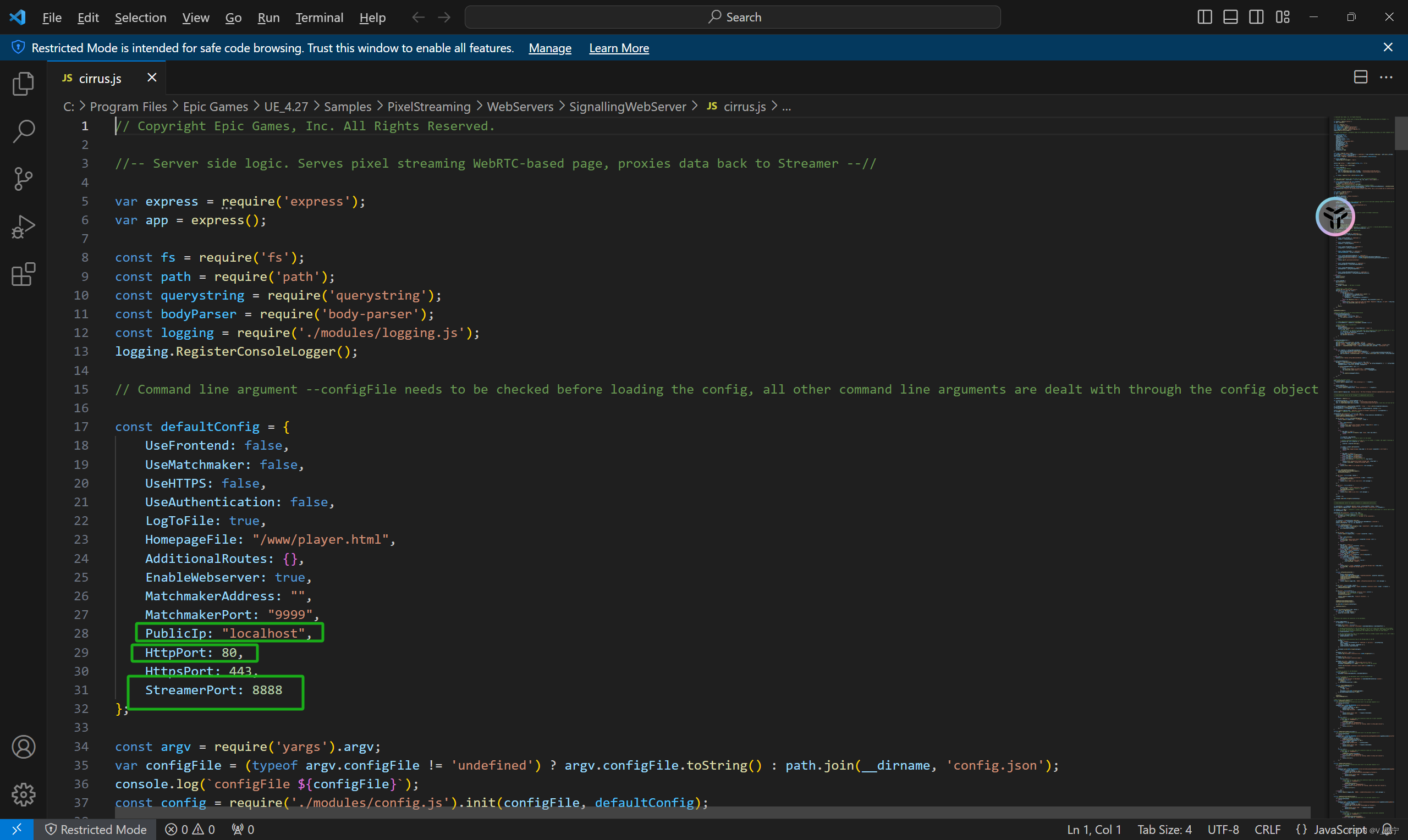
Task: Open Customize Layout icon
Action: tap(1283, 17)
